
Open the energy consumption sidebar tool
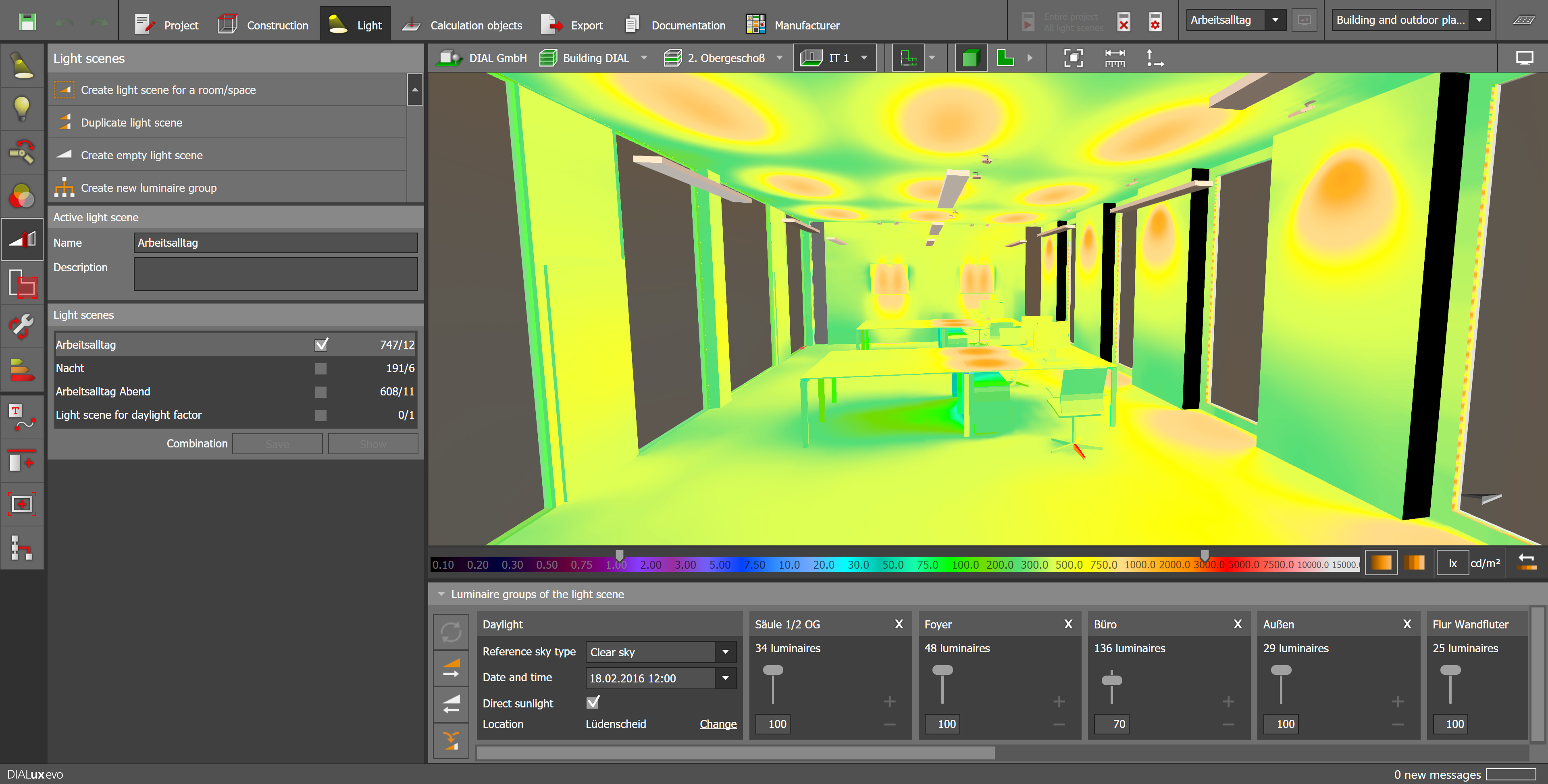pos(22,370)
